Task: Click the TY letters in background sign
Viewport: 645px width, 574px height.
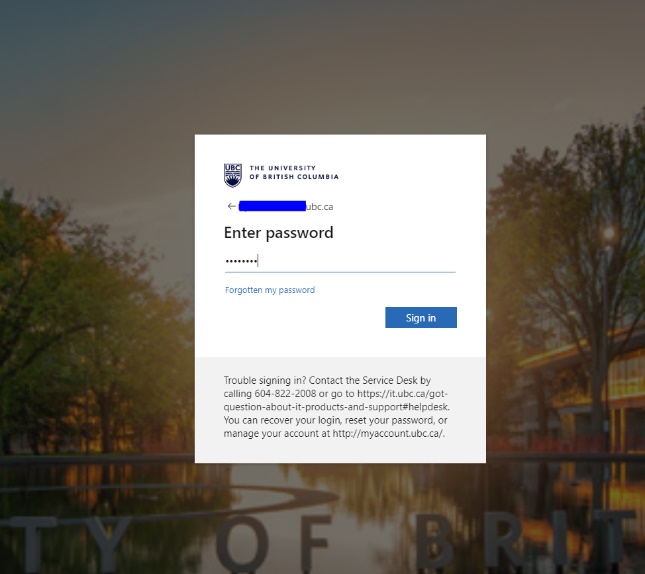Action: tap(68, 542)
